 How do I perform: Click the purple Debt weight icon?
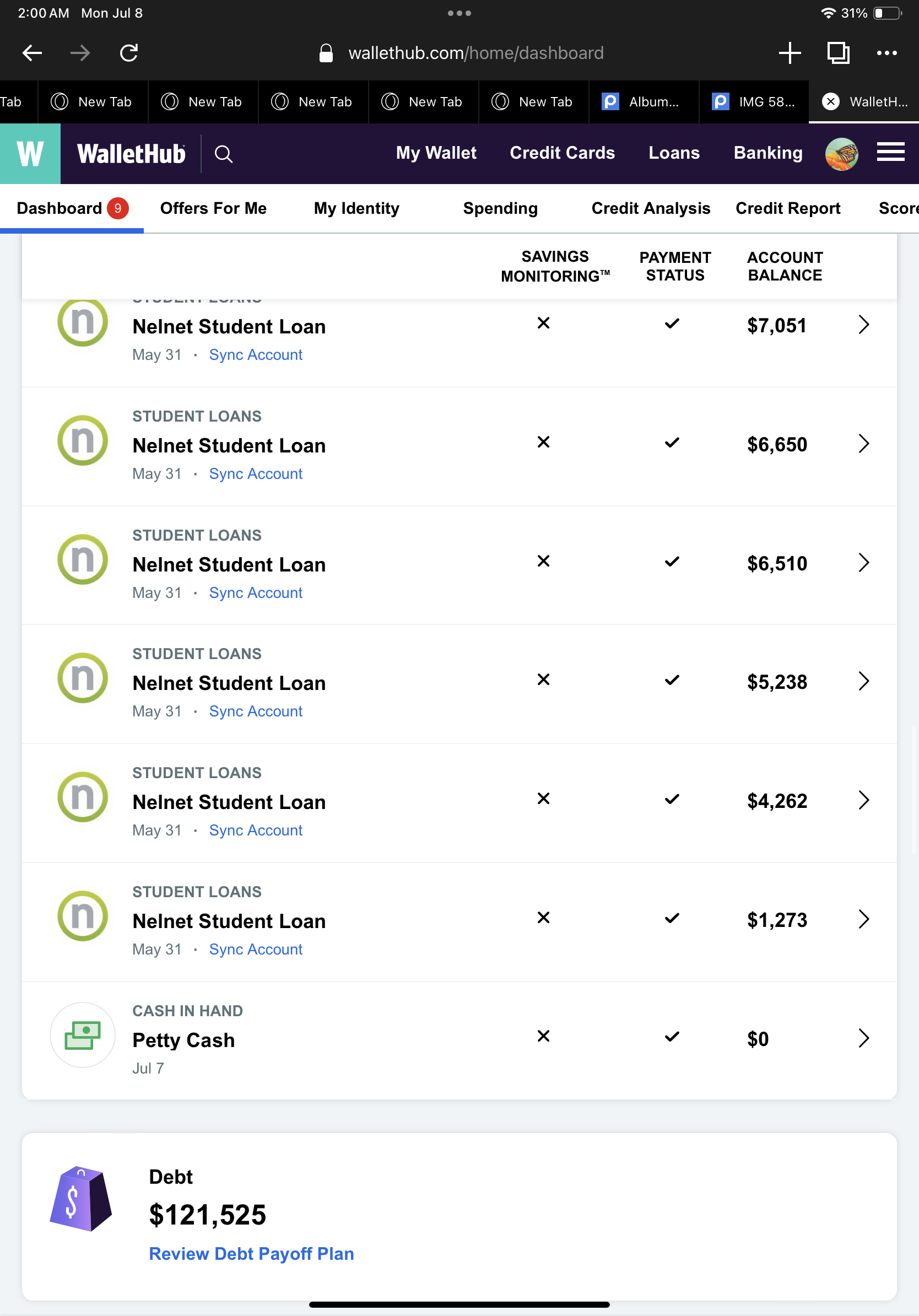click(81, 1199)
